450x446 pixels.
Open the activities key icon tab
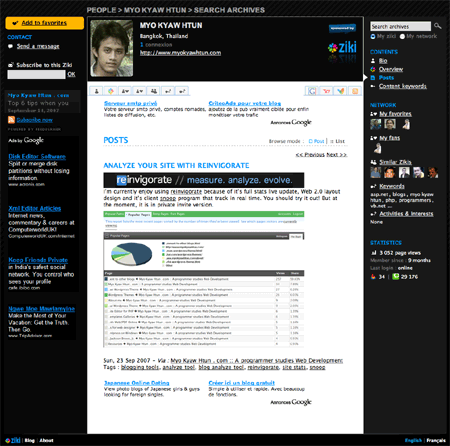182,91
